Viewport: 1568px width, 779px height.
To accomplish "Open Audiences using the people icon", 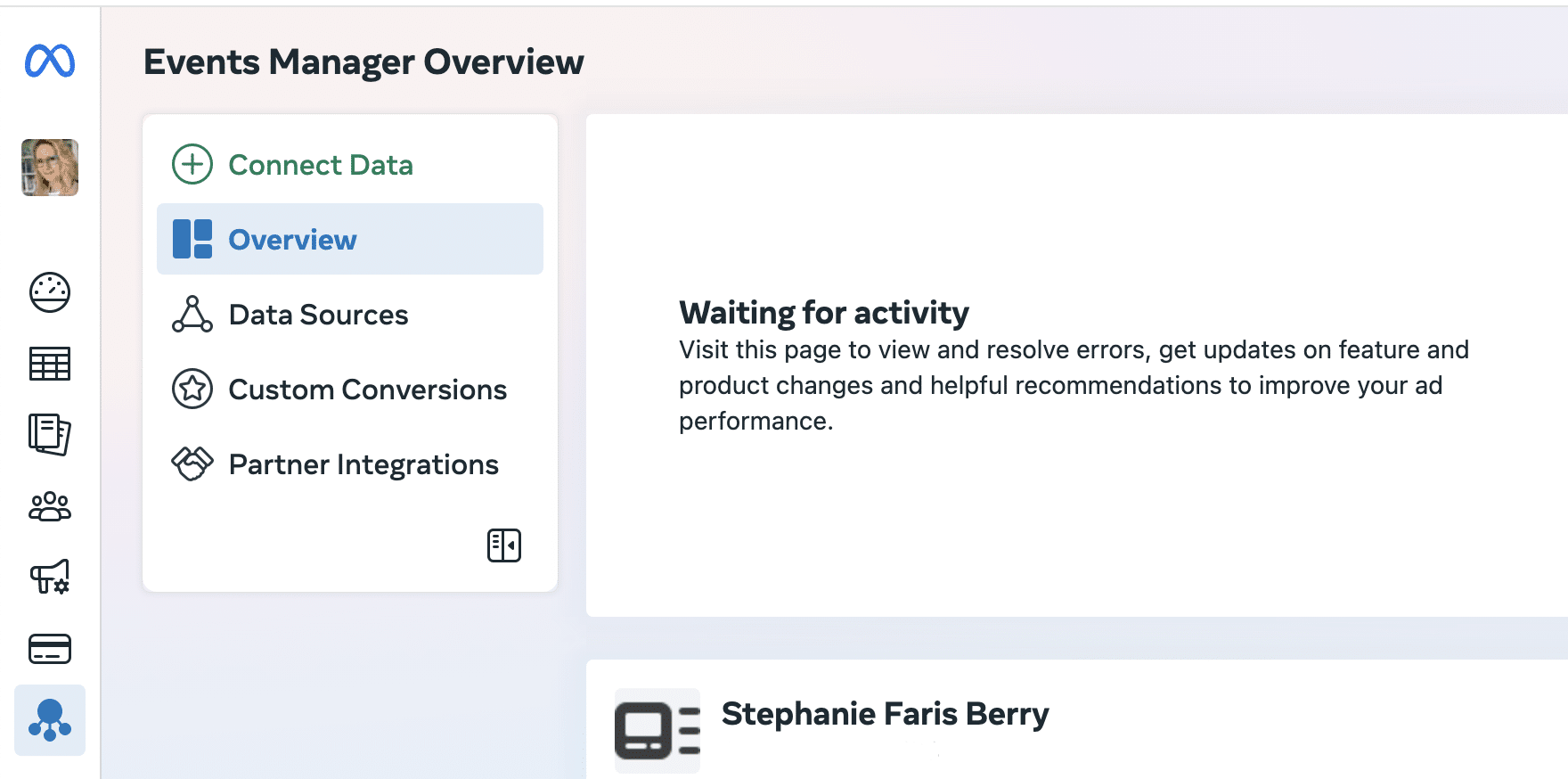I will click(49, 506).
